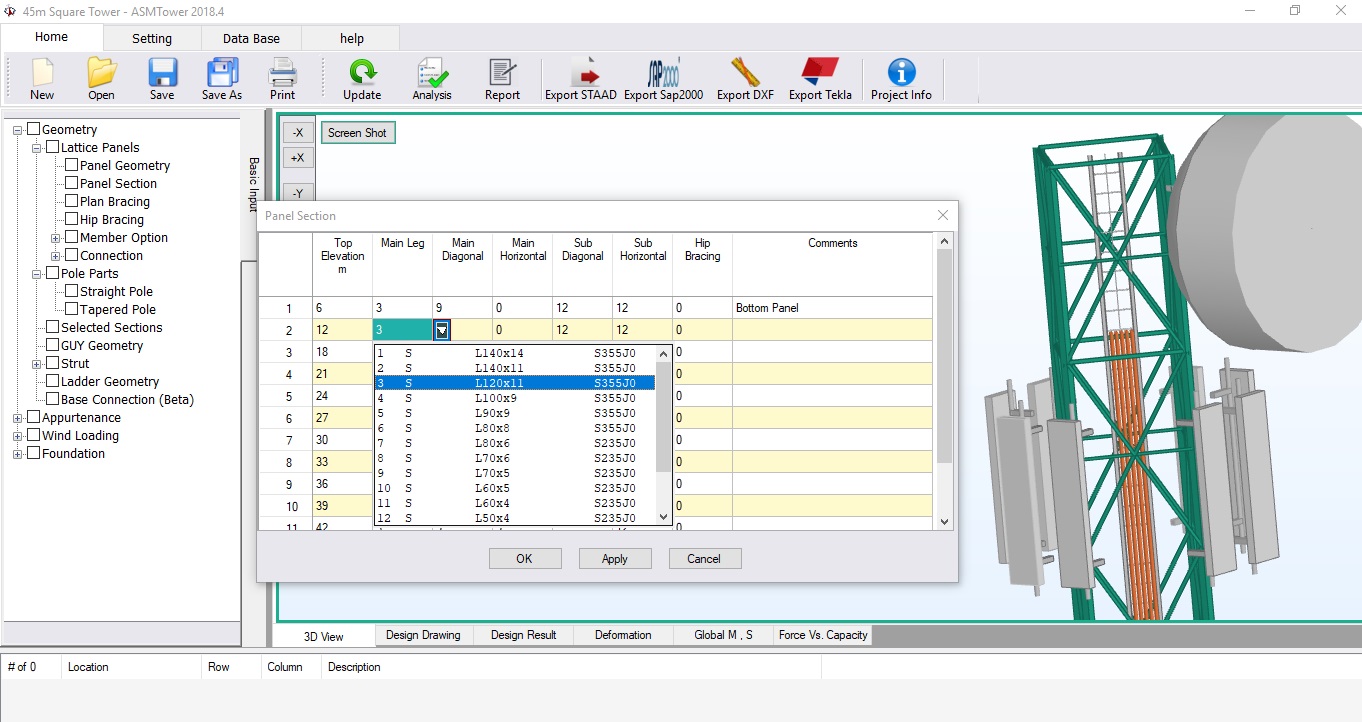Click the Screen Shot button
This screenshot has height=722, width=1362.
[x=357, y=133]
